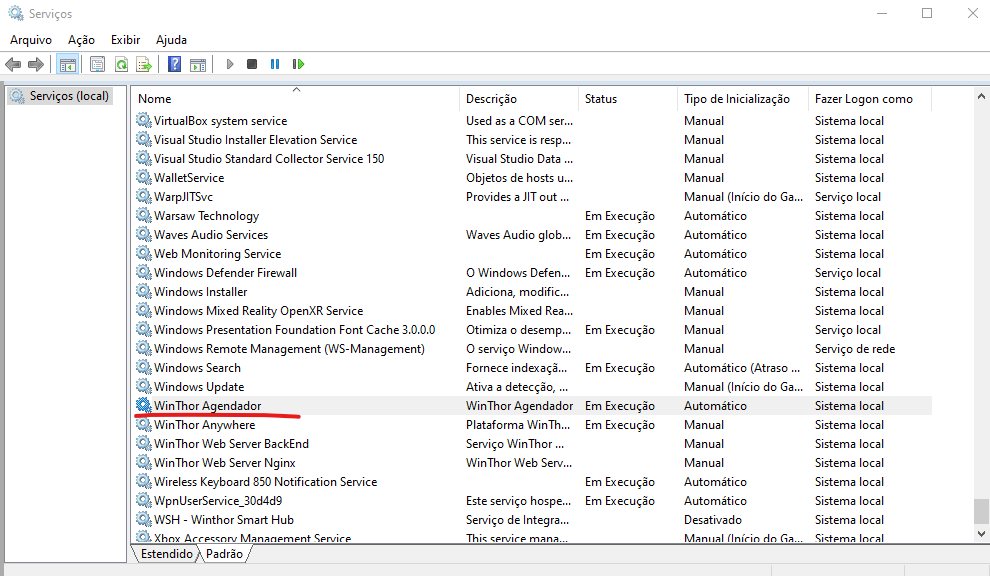Sort by the Descrição column header

pyautogui.click(x=518, y=99)
